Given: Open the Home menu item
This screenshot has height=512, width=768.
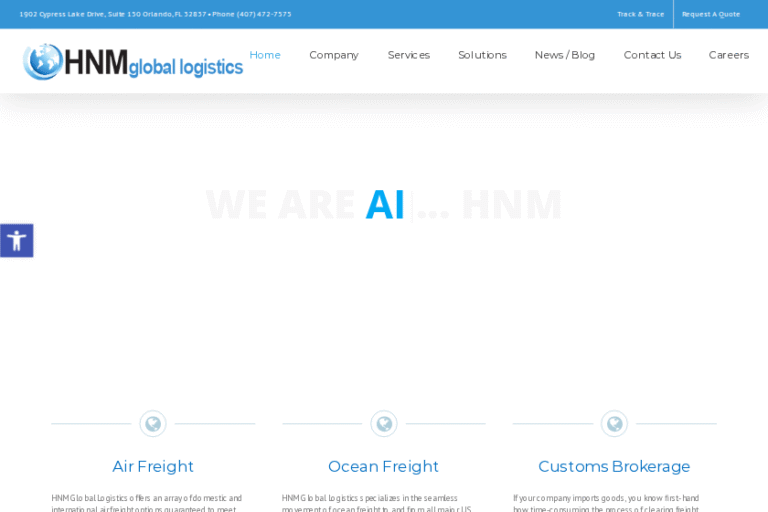Looking at the screenshot, I should pos(265,55).
